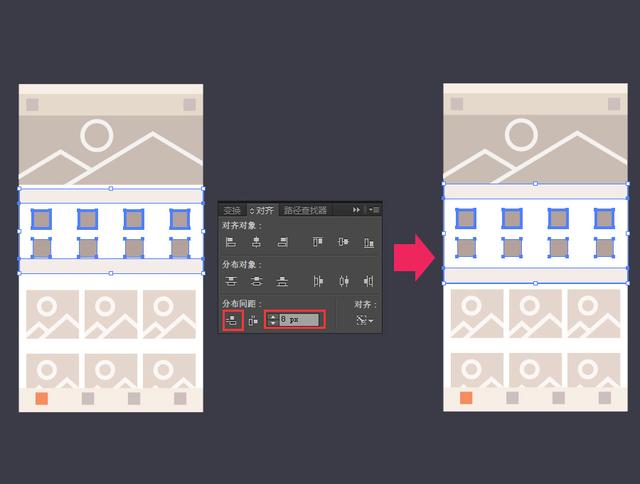
Task: Click vertical distribute bottom icon
Action: (x=282, y=281)
